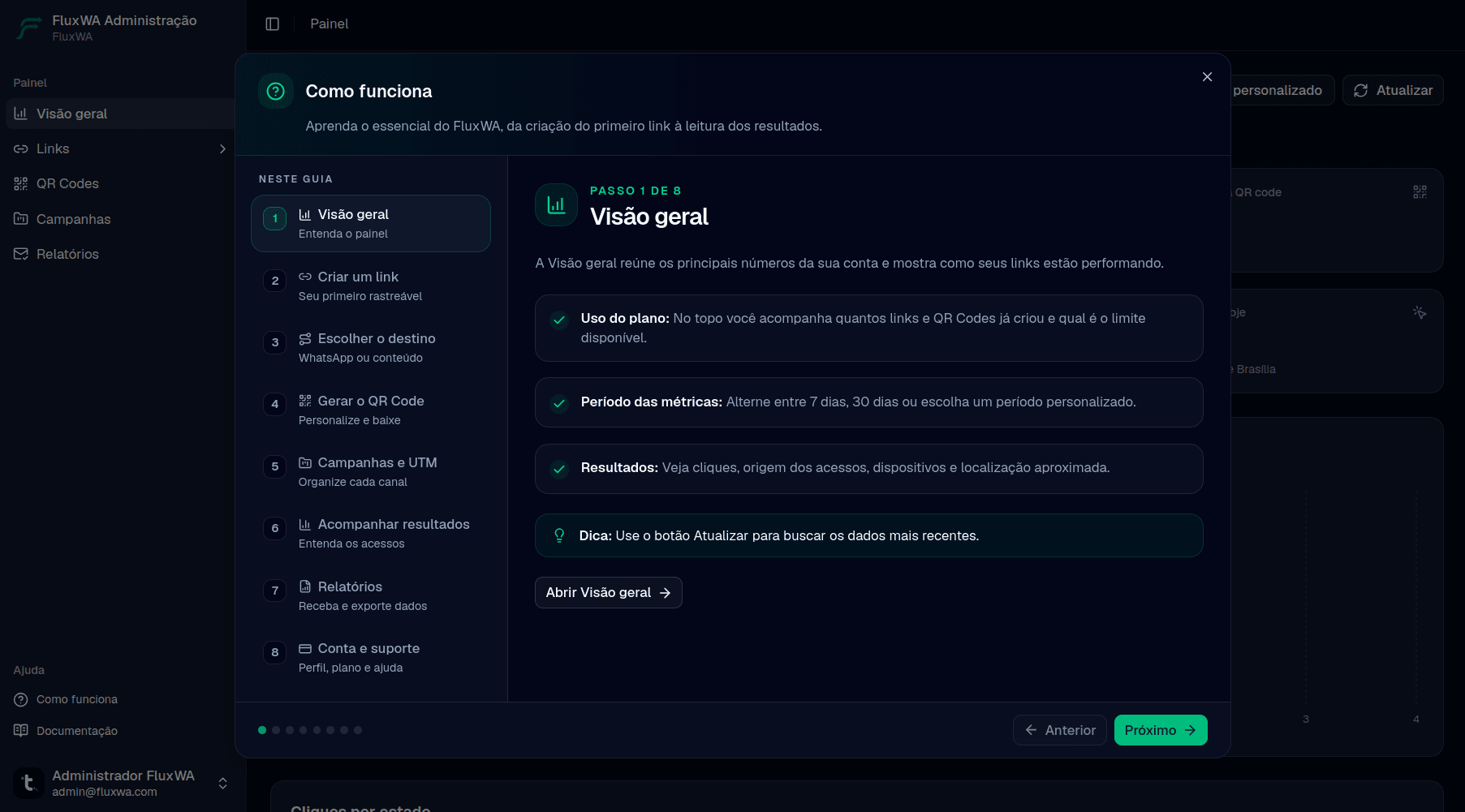This screenshot has height=812, width=1465.
Task: Close the Como funciona dialog
Action: (x=1208, y=77)
